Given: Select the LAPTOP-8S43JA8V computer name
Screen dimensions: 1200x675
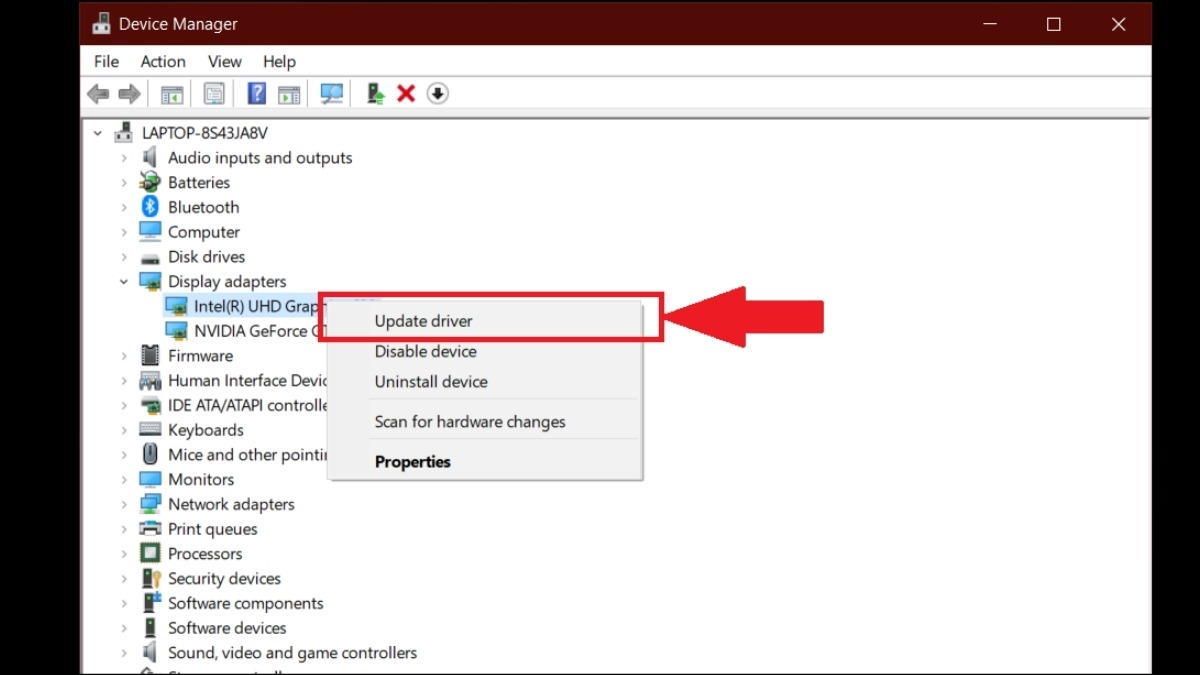Looking at the screenshot, I should click(x=205, y=133).
